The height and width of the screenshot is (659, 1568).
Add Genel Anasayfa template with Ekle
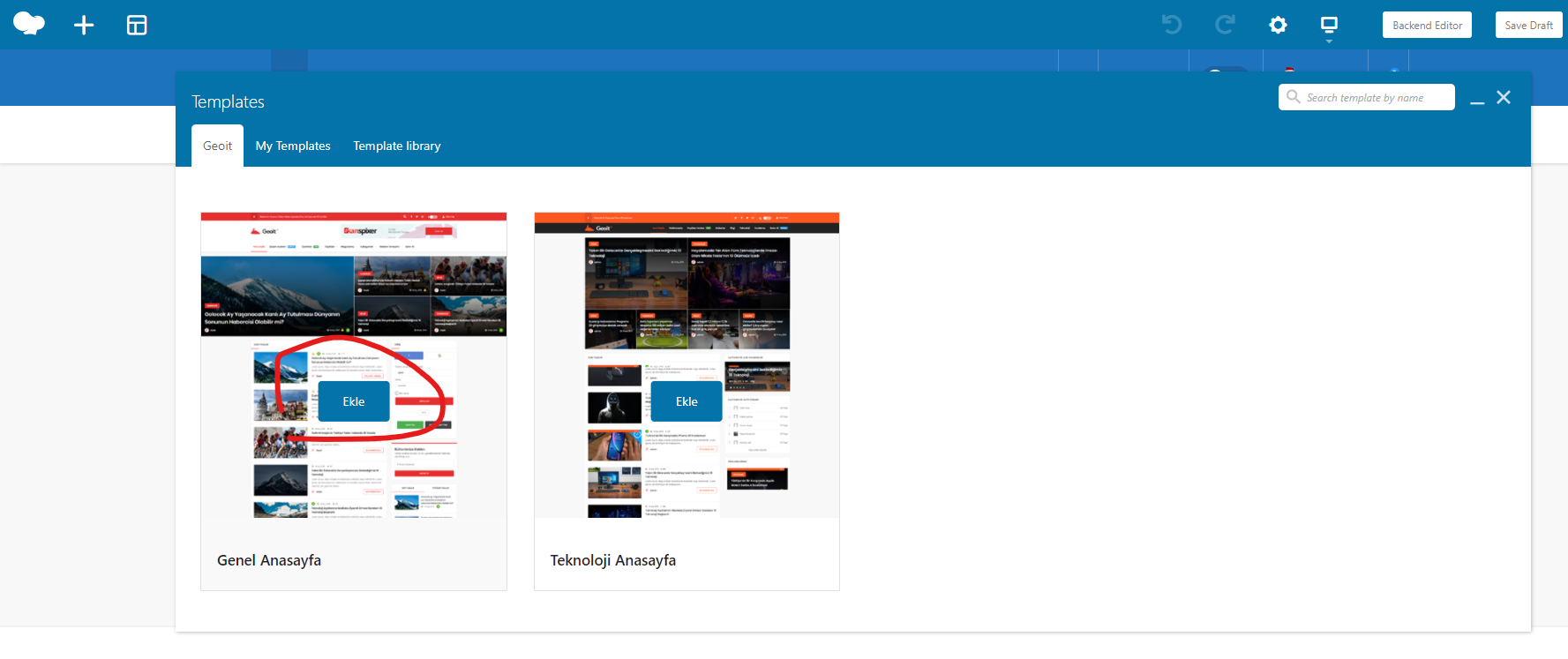coord(354,401)
